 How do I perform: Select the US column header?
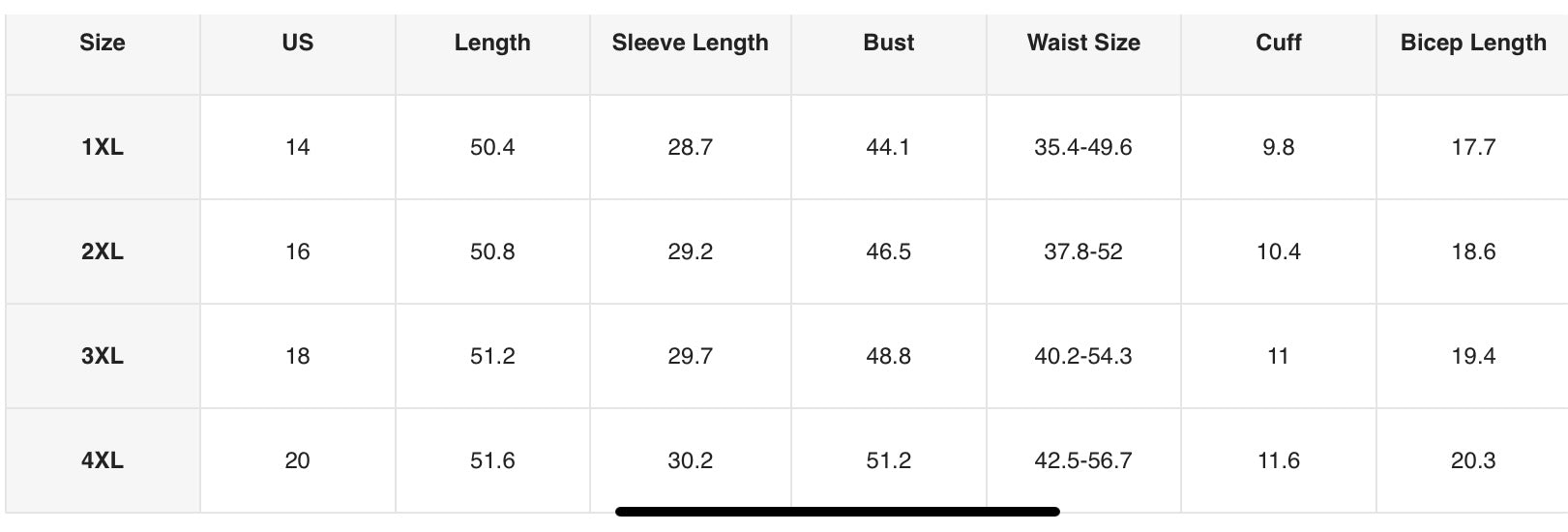tap(298, 43)
